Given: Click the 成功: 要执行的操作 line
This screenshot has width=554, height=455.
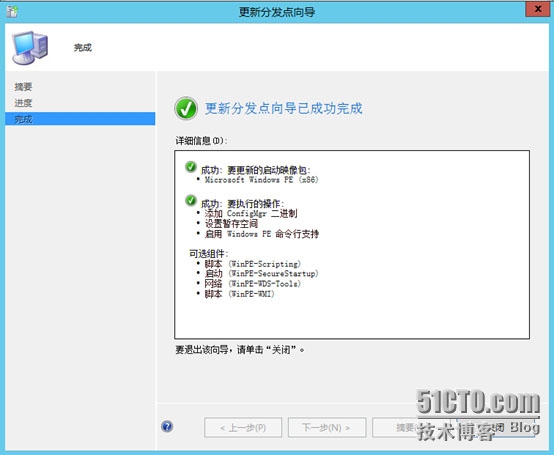Looking at the screenshot, I should tap(242, 204).
